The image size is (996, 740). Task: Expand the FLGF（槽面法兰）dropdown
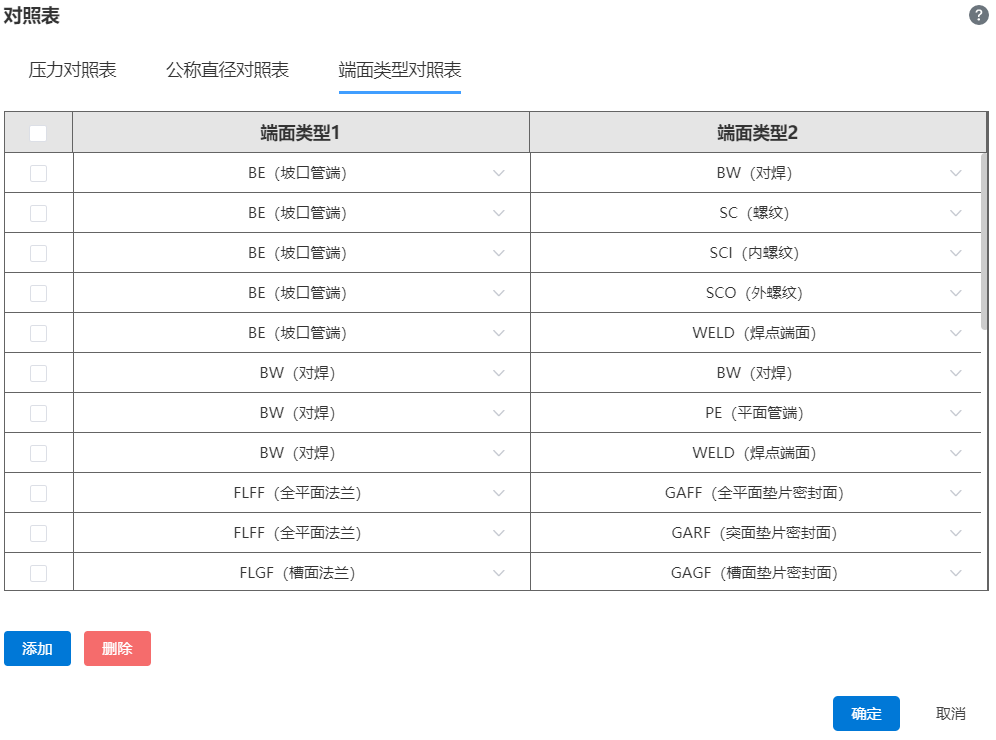[499, 573]
